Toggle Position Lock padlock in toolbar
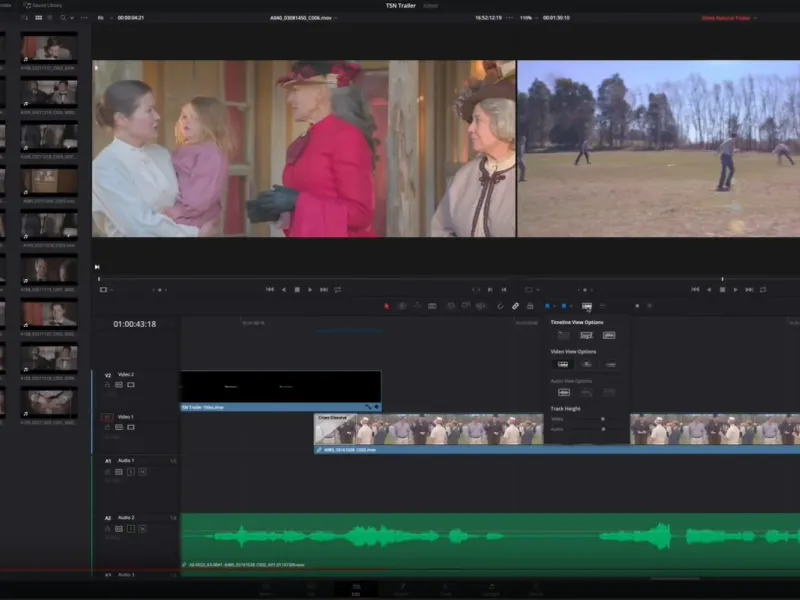This screenshot has height=600, width=800. click(x=530, y=306)
